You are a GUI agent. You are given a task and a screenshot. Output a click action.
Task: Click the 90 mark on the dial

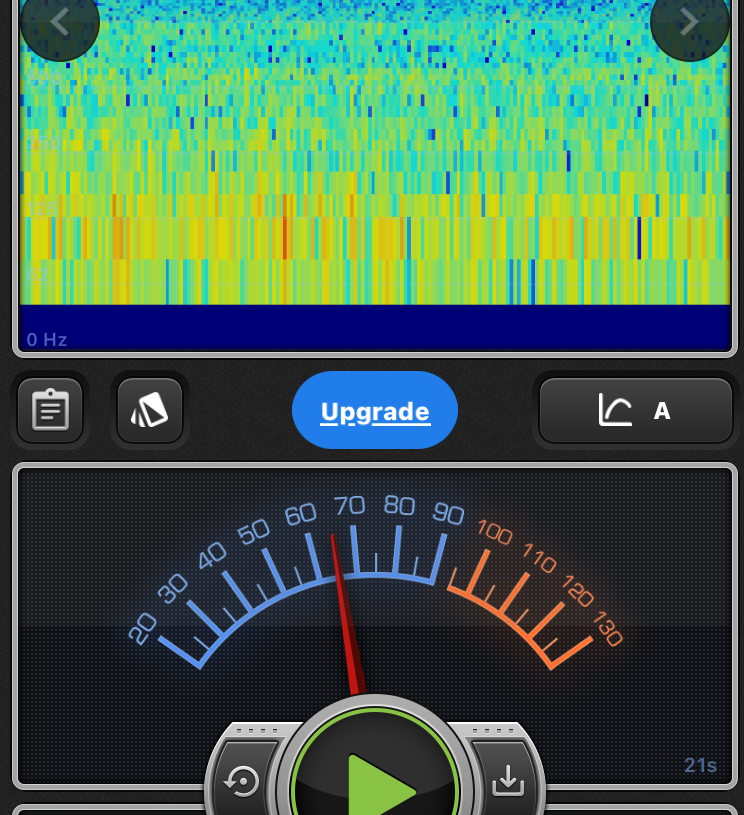[x=448, y=514]
